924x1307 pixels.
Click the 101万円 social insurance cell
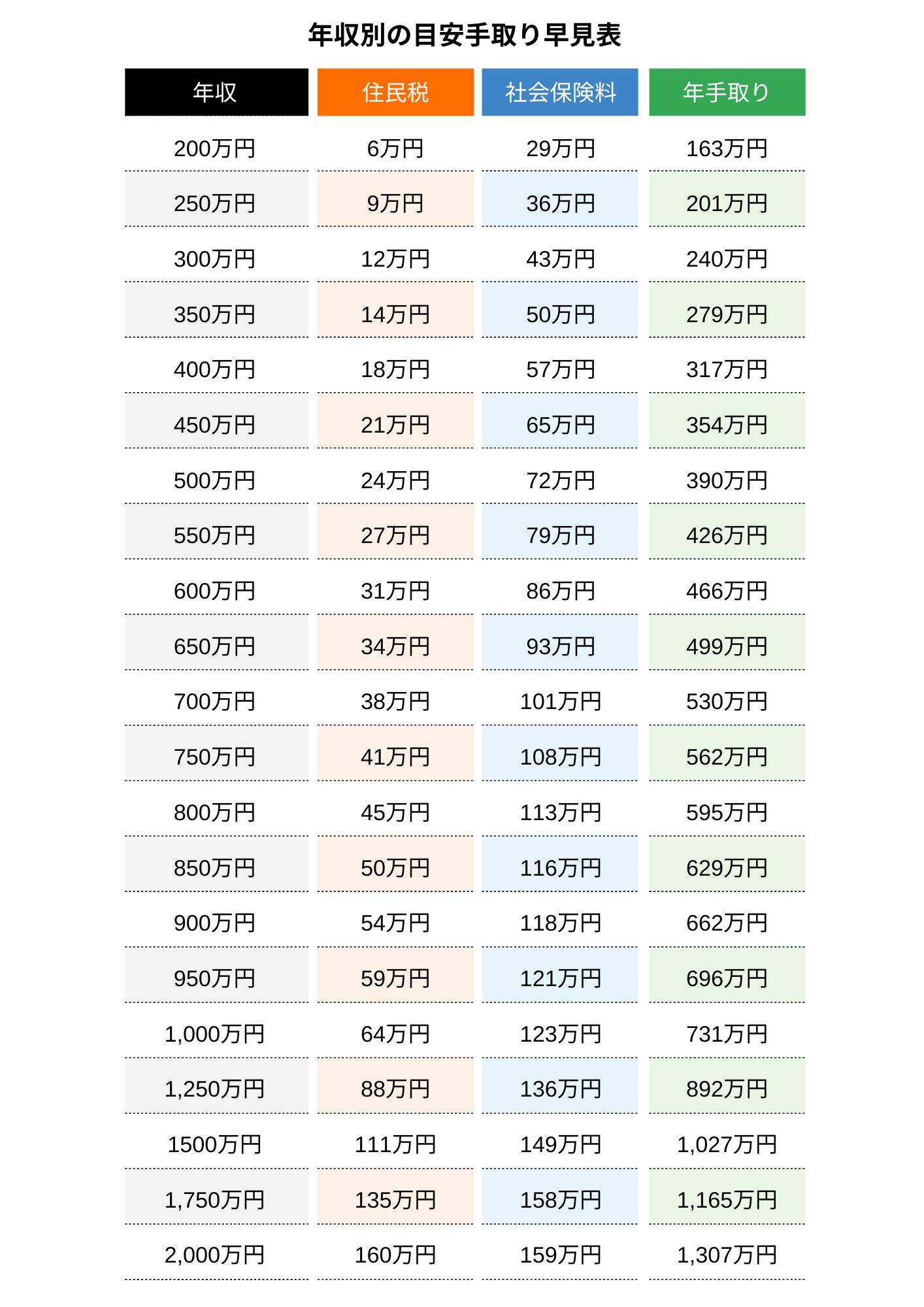560,702
